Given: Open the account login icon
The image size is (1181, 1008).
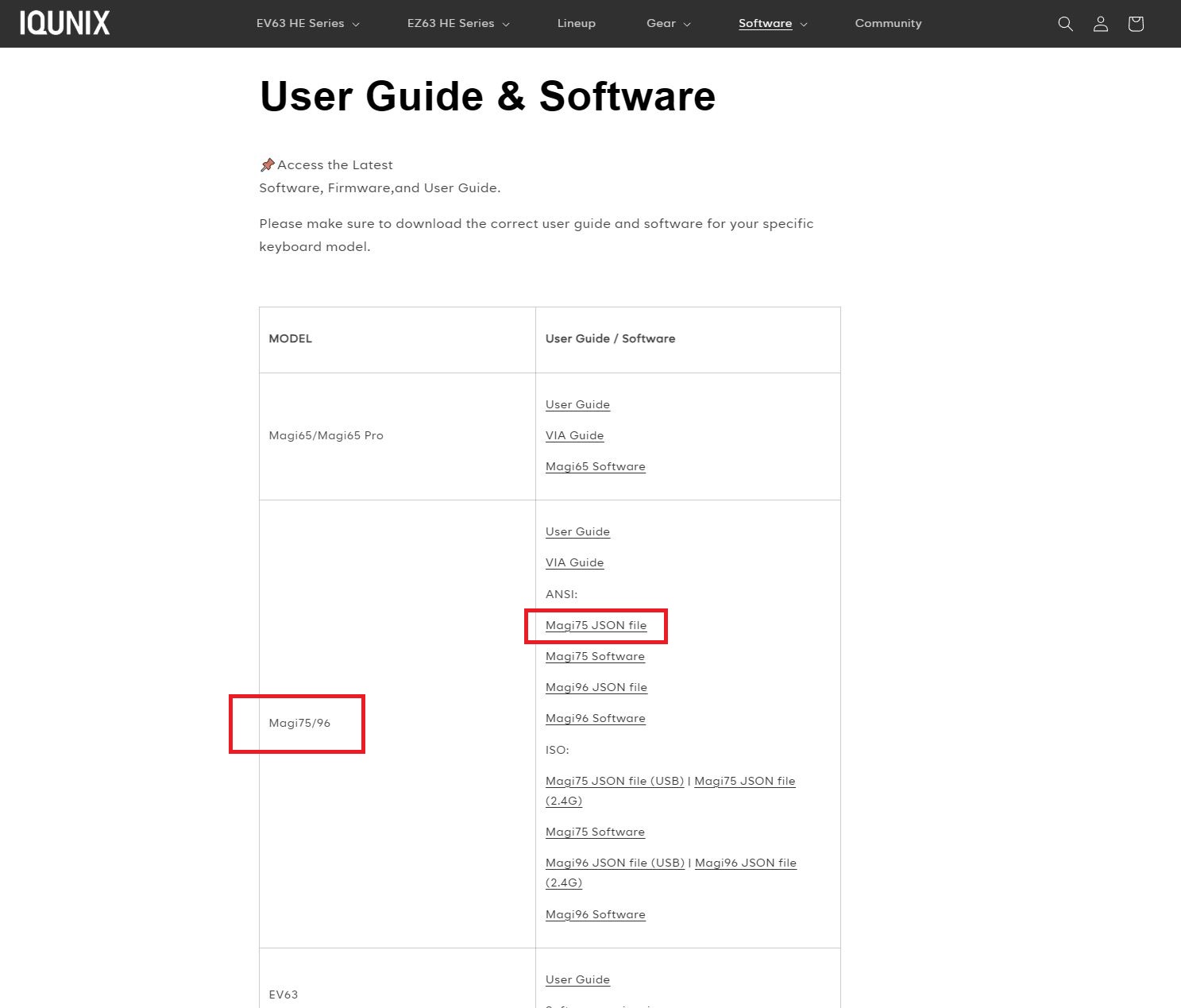Looking at the screenshot, I should (x=1100, y=24).
